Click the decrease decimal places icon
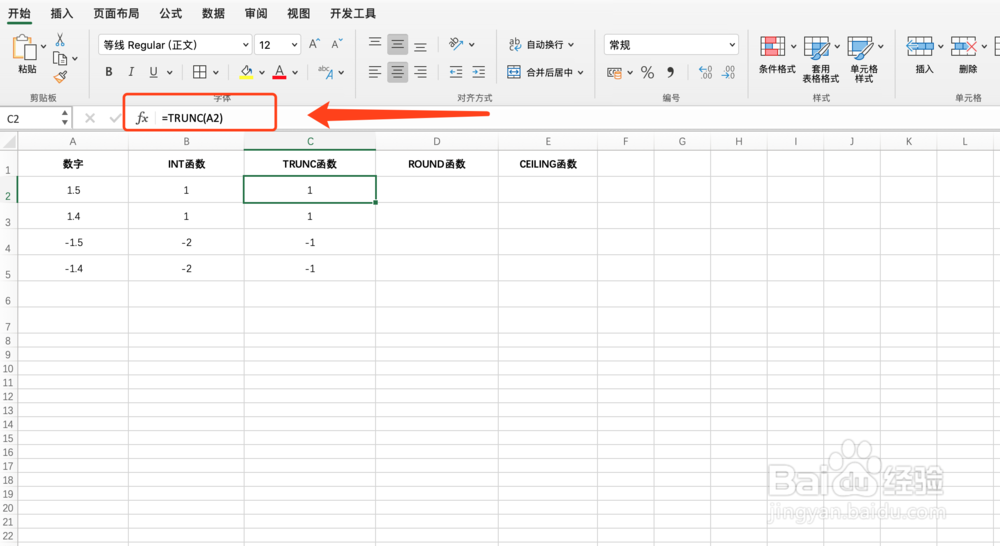Image resolution: width=1000 pixels, height=546 pixels. coord(728,72)
